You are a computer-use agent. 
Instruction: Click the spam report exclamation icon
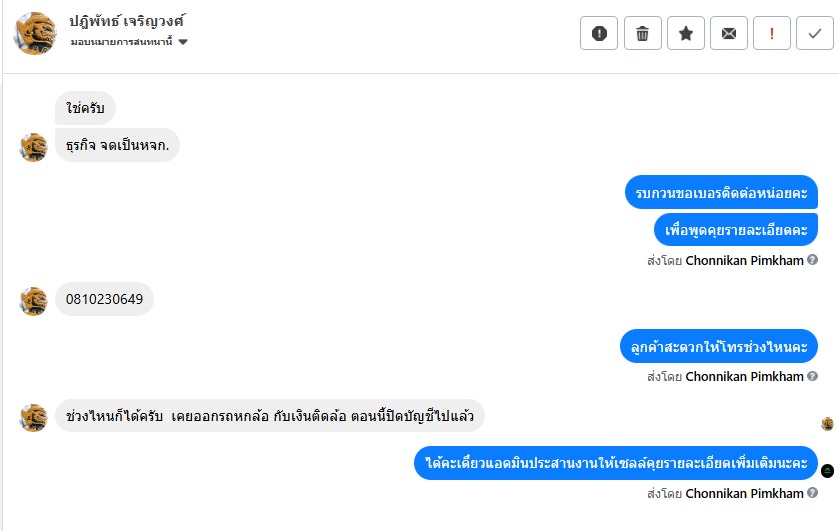click(599, 33)
